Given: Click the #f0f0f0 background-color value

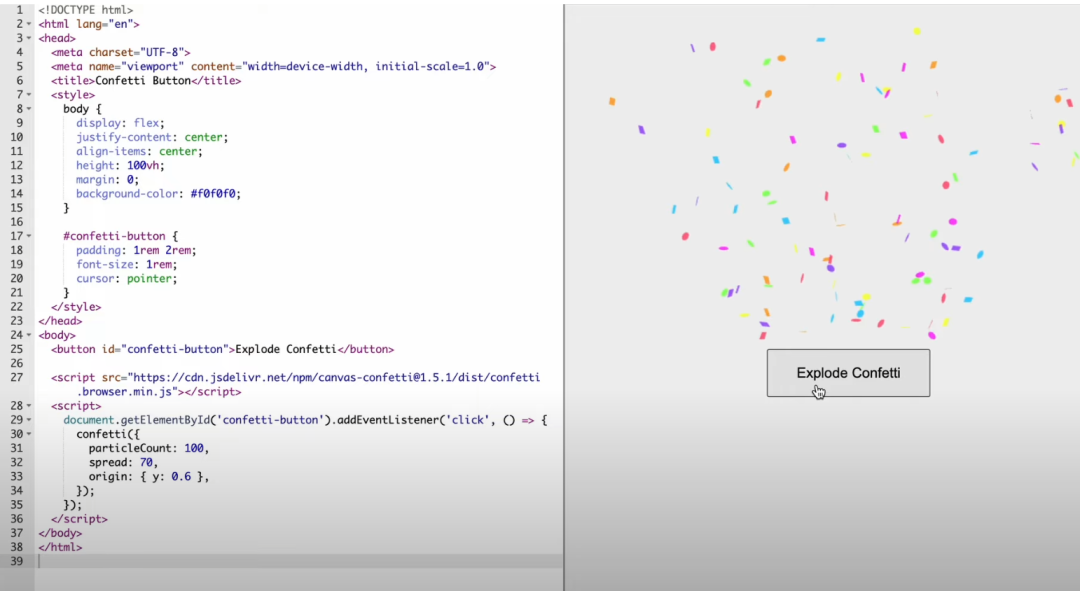Looking at the screenshot, I should coord(215,194).
